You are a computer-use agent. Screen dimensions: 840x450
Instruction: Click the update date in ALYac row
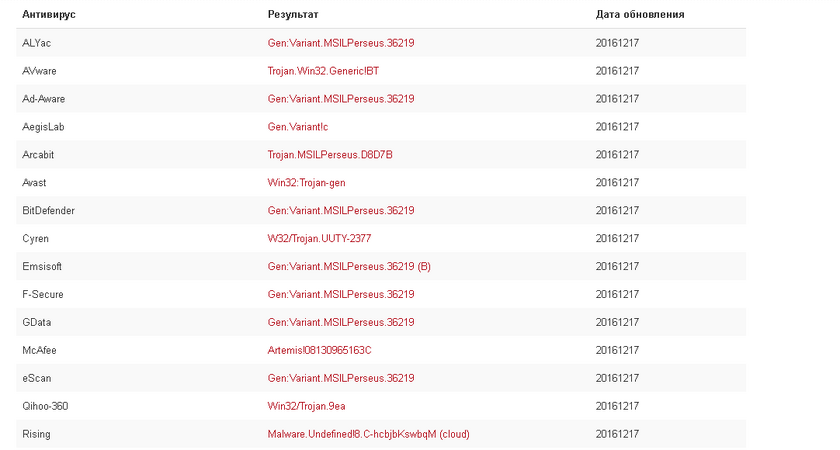(x=617, y=43)
